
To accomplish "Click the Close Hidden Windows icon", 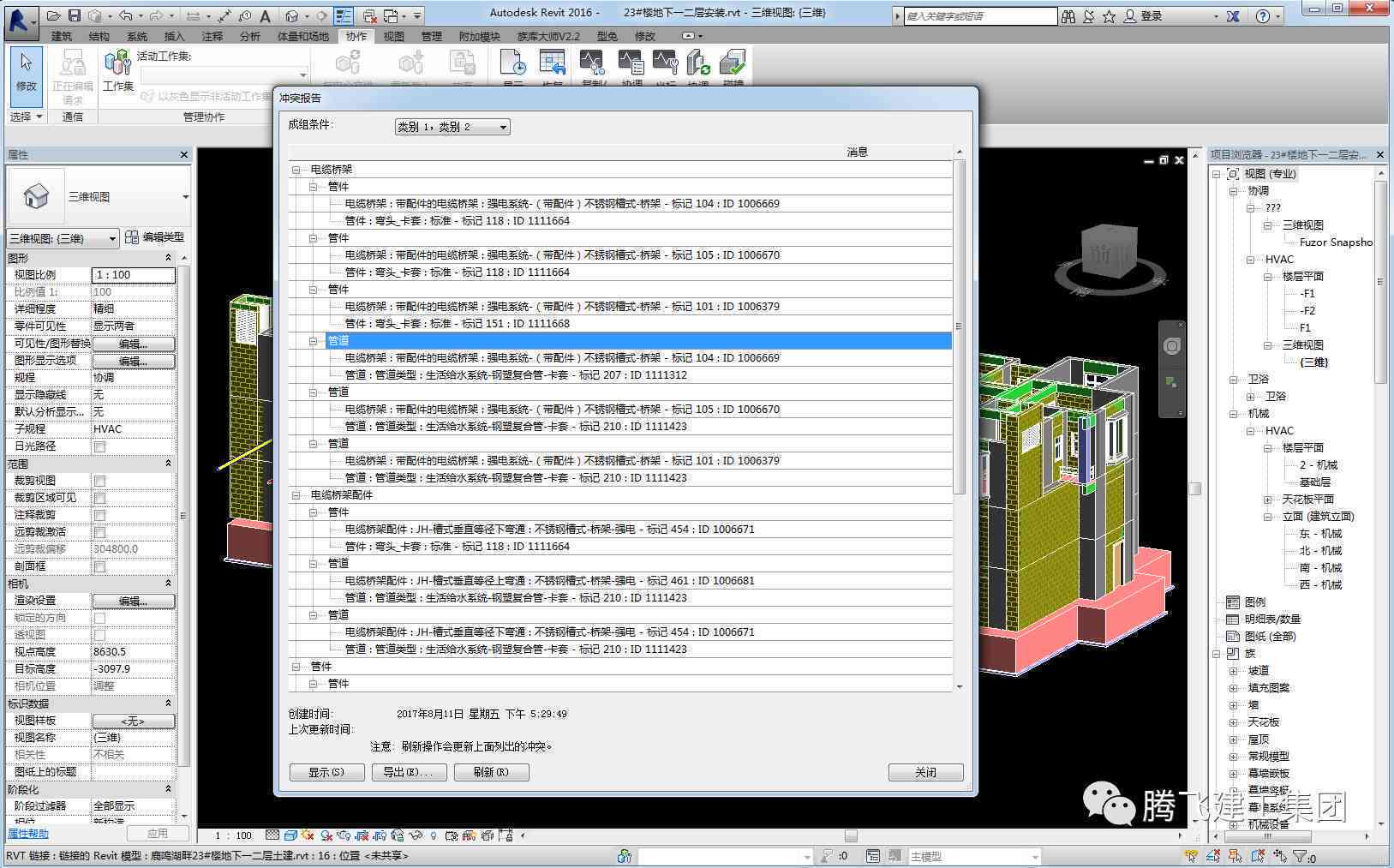I will pos(369,15).
